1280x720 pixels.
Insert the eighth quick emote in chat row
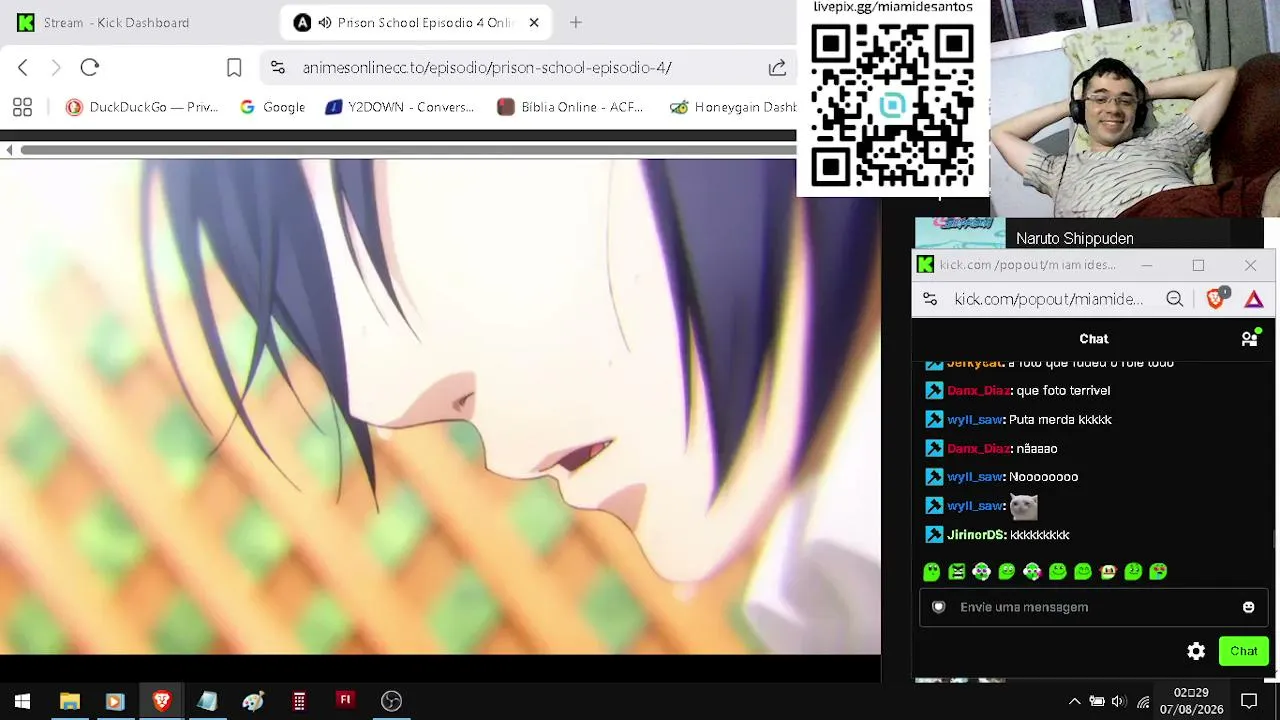click(x=1108, y=572)
